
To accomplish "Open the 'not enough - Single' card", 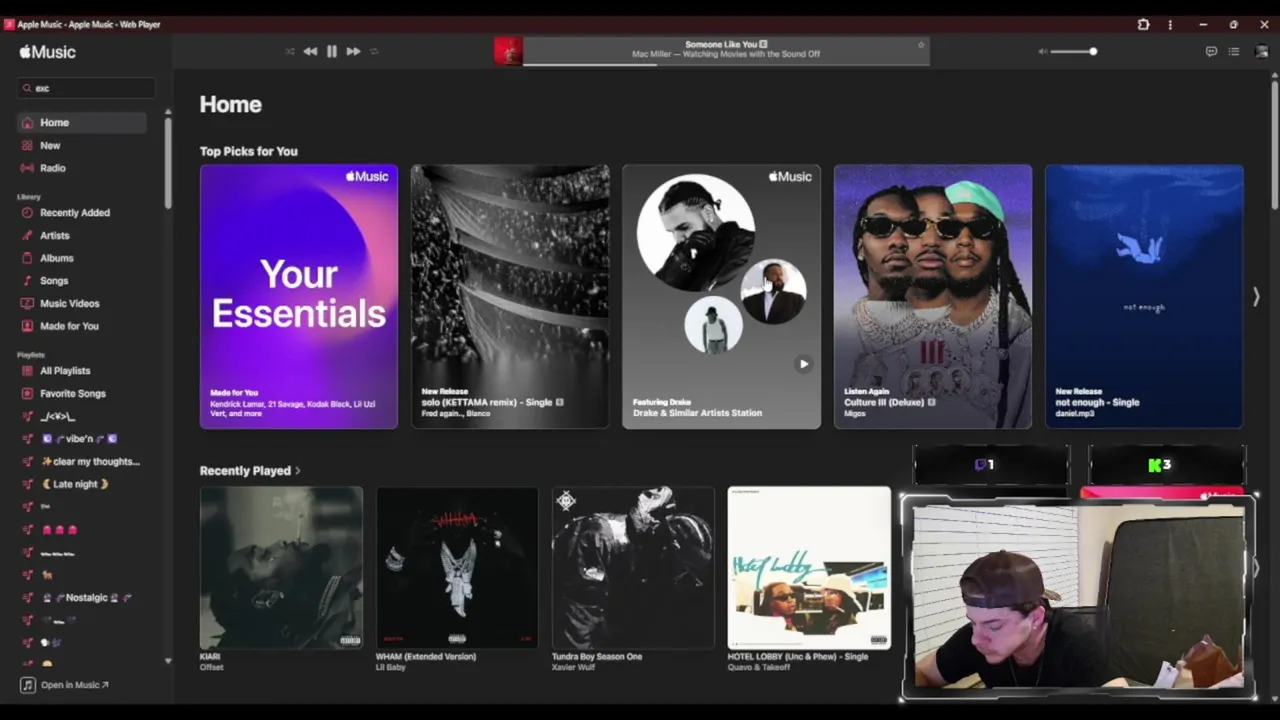I will click(x=1144, y=296).
